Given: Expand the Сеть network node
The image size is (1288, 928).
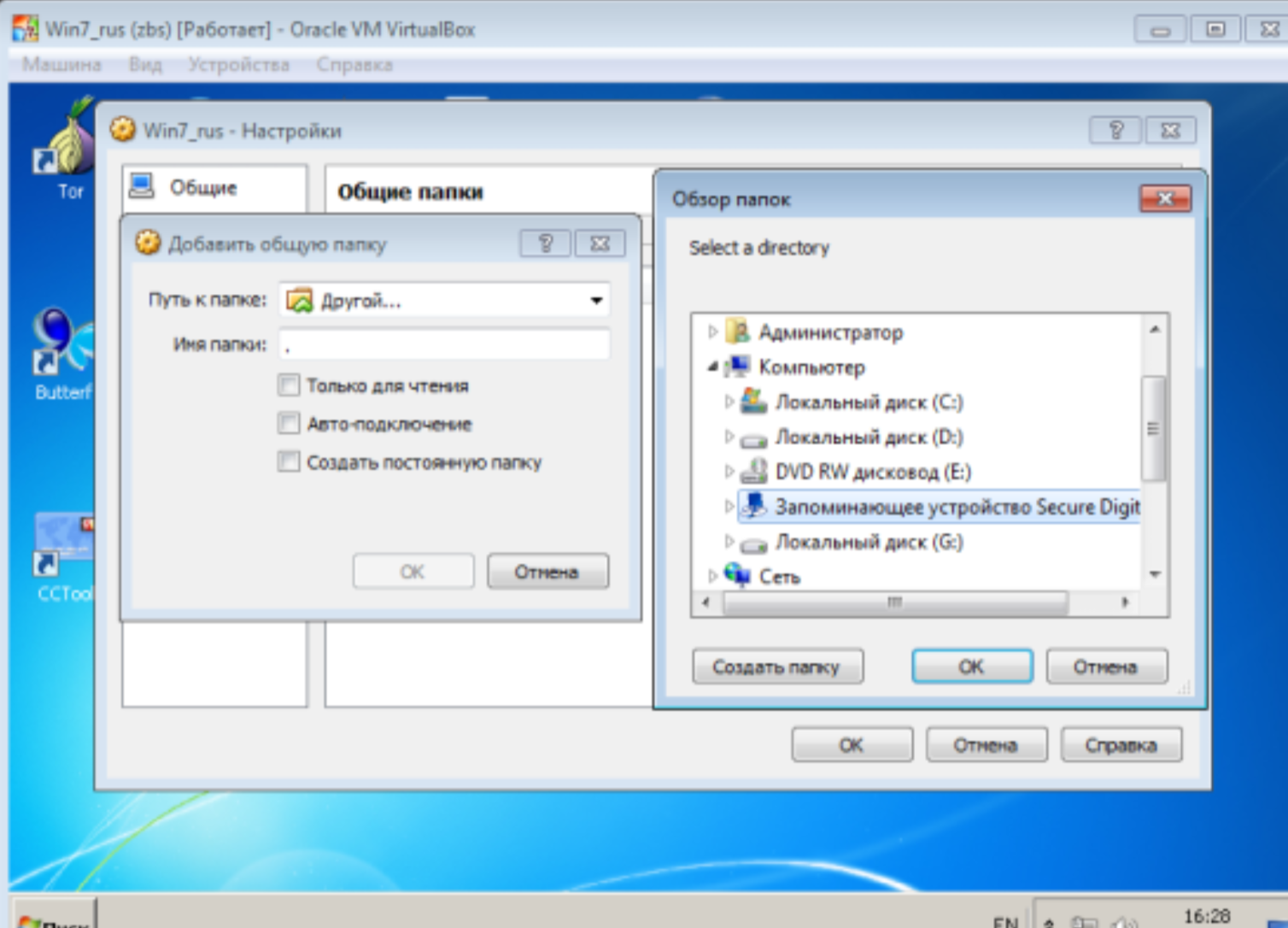Looking at the screenshot, I should click(713, 576).
